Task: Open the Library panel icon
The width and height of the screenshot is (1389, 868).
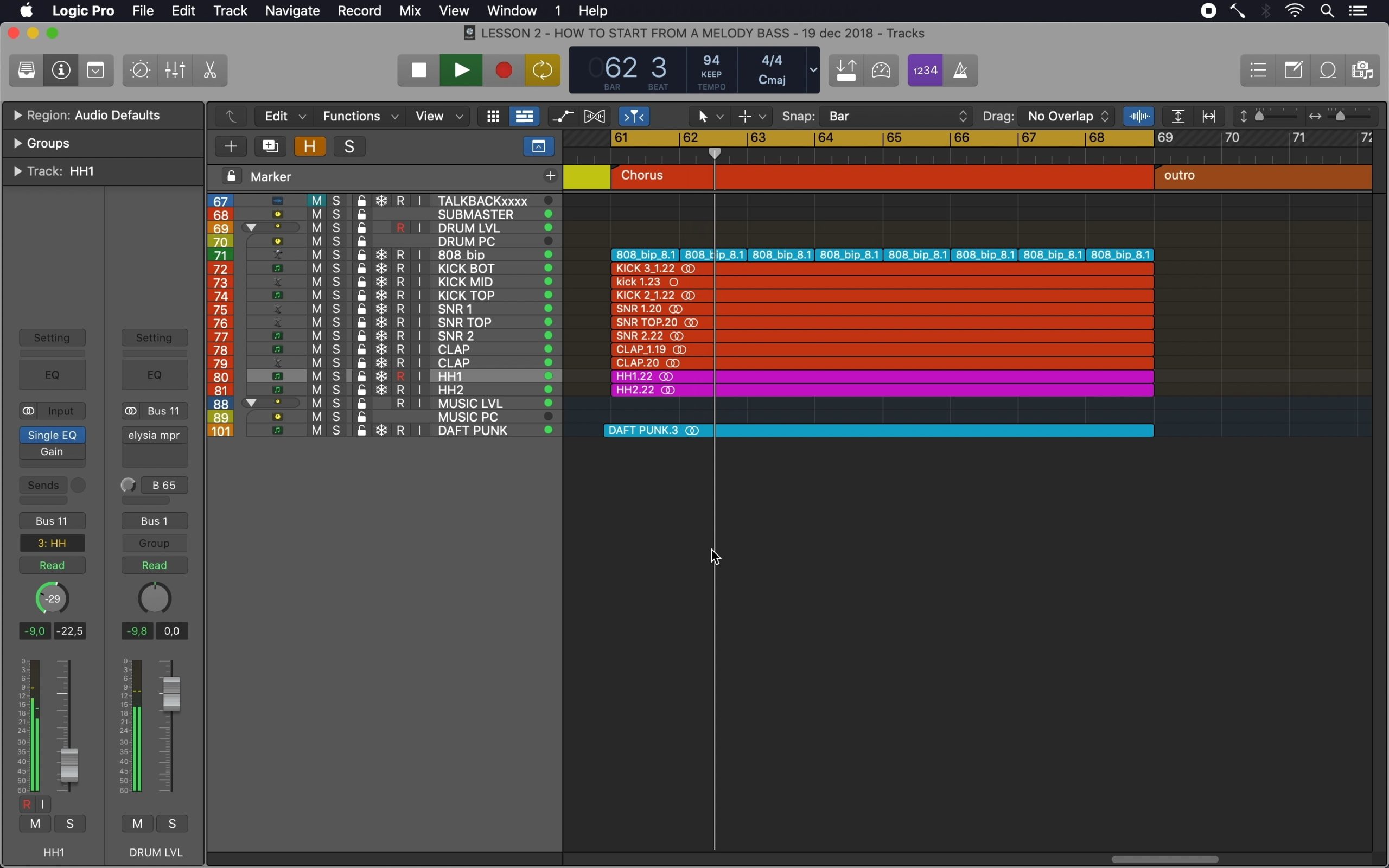Action: point(27,70)
